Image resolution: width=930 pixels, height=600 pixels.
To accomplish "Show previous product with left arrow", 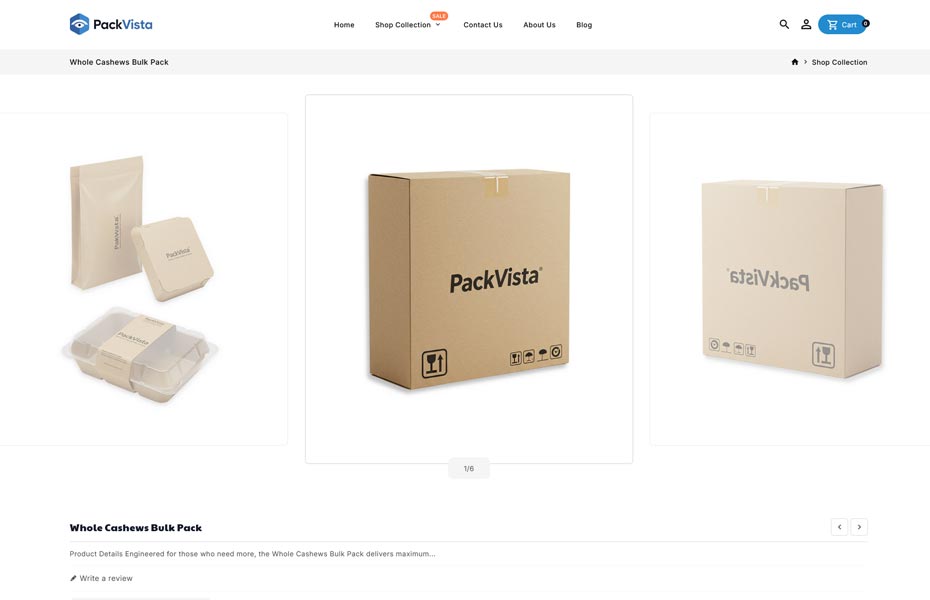I will coord(839,527).
